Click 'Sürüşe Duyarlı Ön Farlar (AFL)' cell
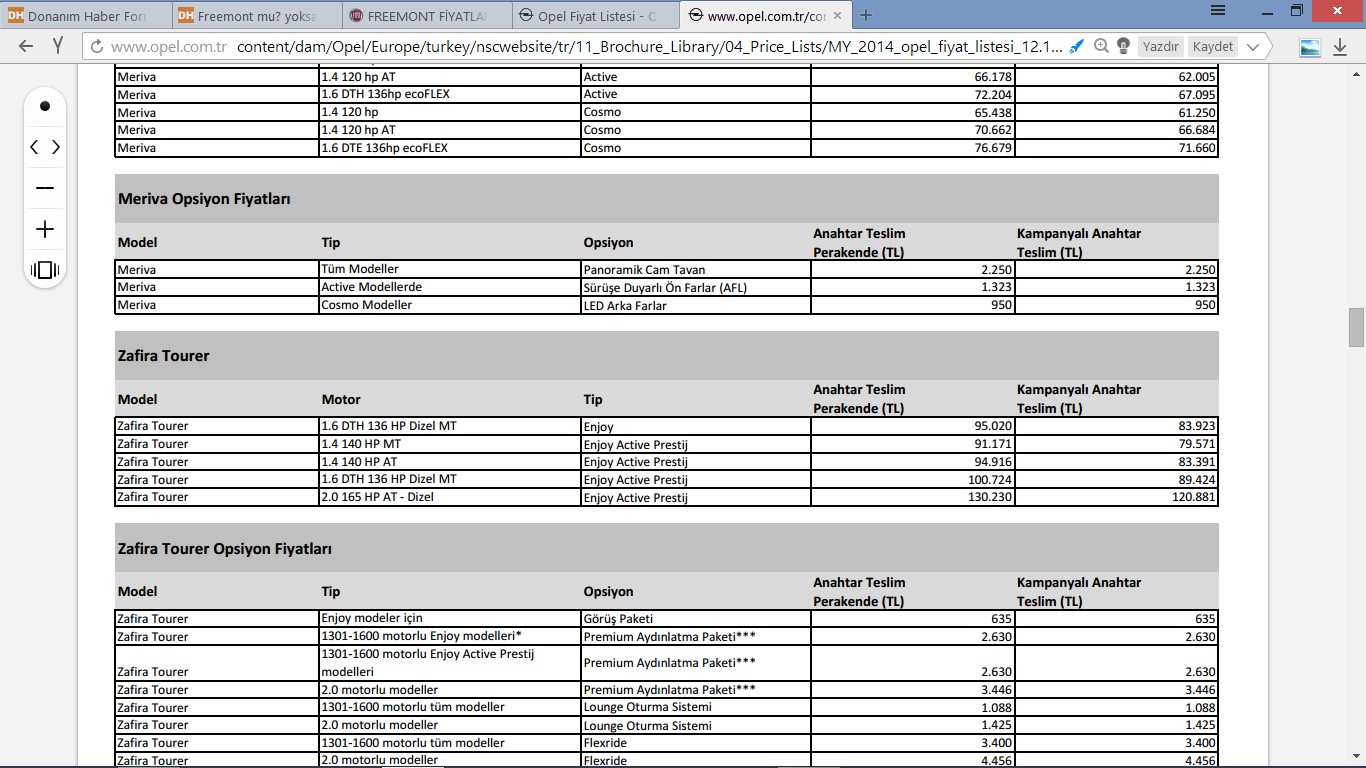Image resolution: width=1366 pixels, height=768 pixels. [695, 288]
